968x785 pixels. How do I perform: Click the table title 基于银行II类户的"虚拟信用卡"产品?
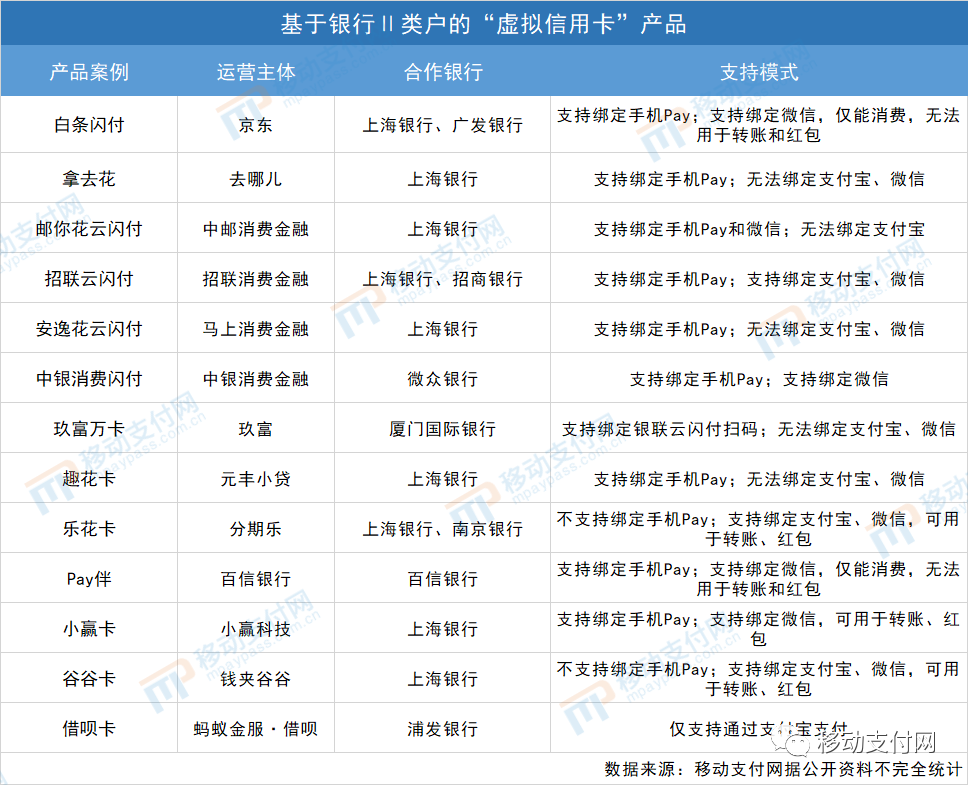[483, 24]
